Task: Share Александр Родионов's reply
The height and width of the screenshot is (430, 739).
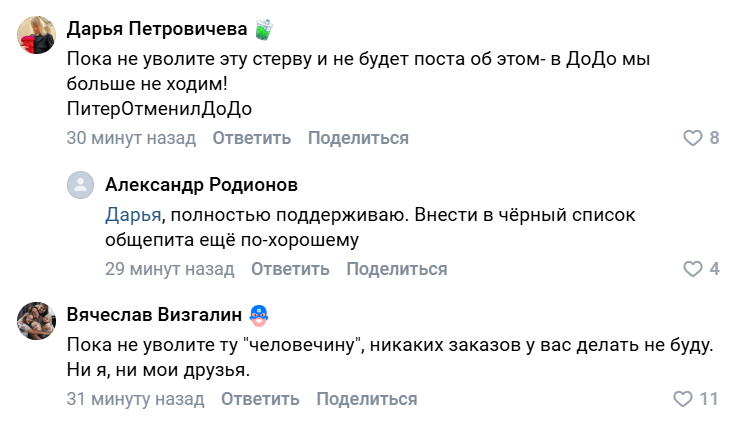Action: pos(397,269)
